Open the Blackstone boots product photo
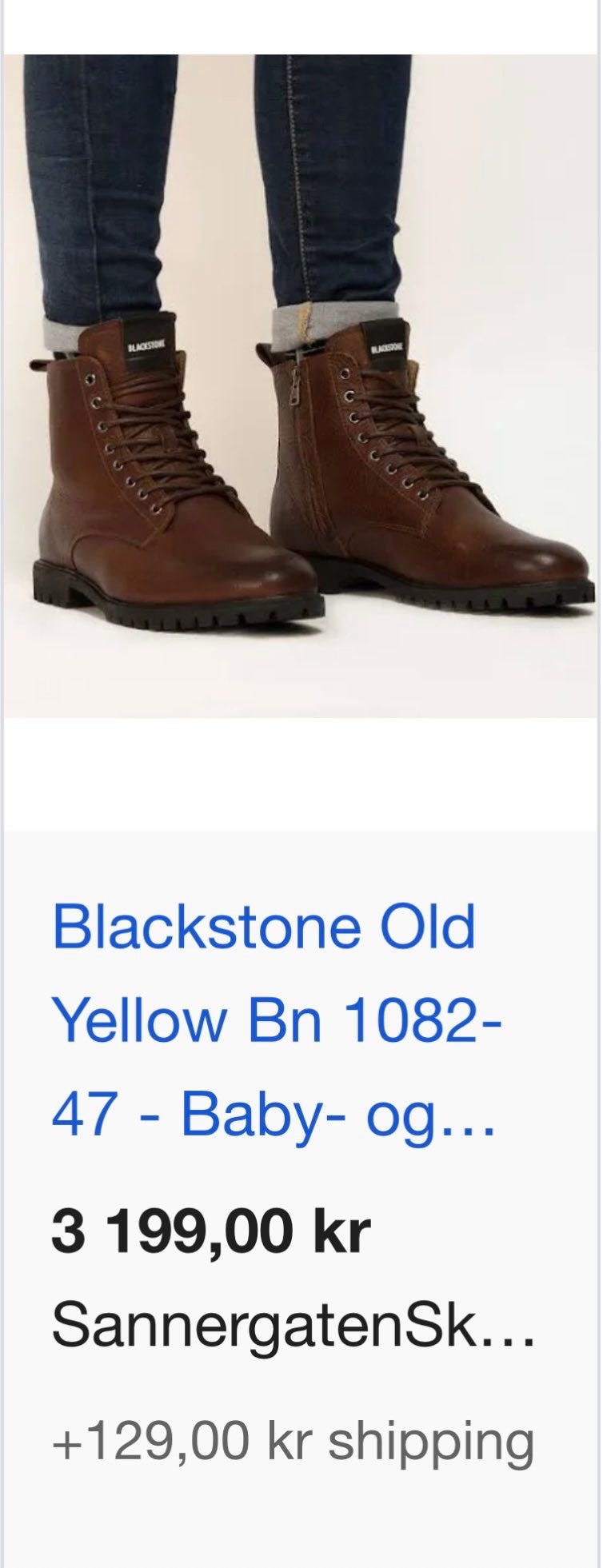This screenshot has height=1568, width=615. point(301,385)
